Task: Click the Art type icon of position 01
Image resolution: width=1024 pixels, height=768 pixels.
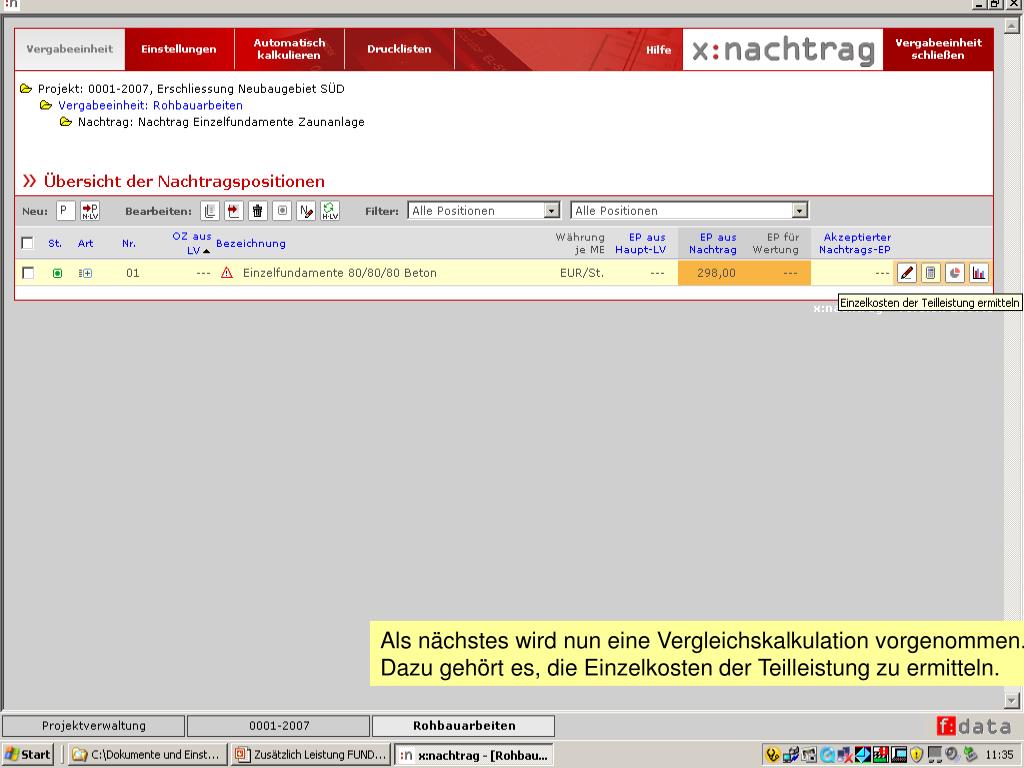Action: coord(85,273)
